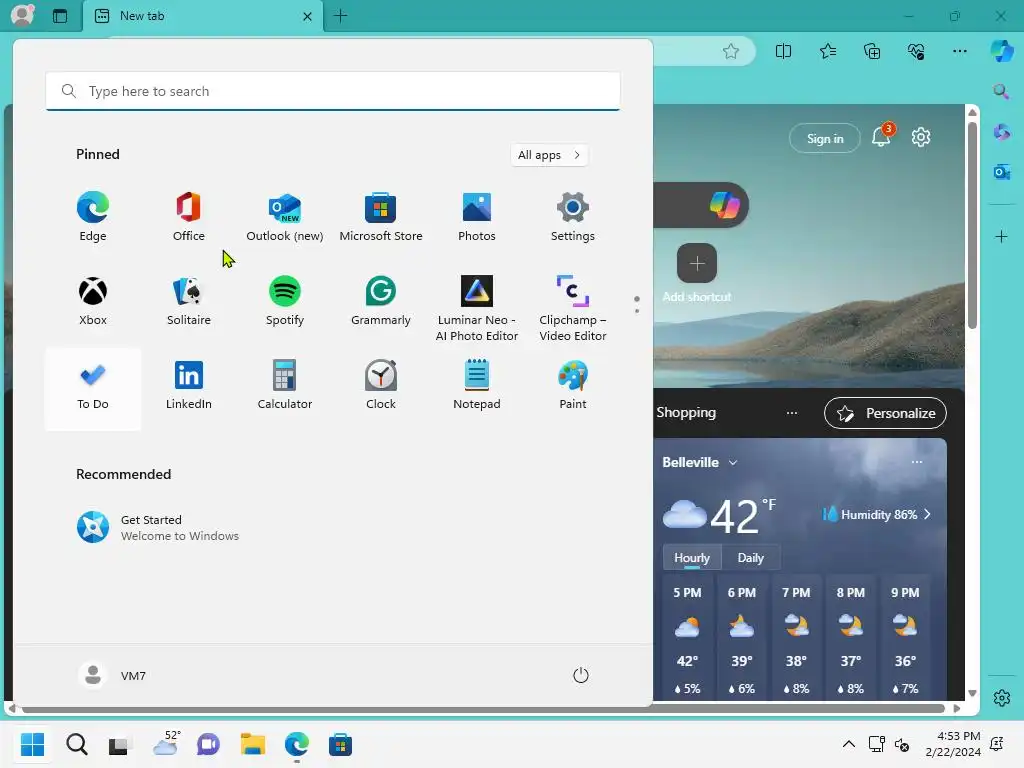Viewport: 1024px width, 768px height.
Task: Click the Copilot icon in search box
Action: [724, 205]
